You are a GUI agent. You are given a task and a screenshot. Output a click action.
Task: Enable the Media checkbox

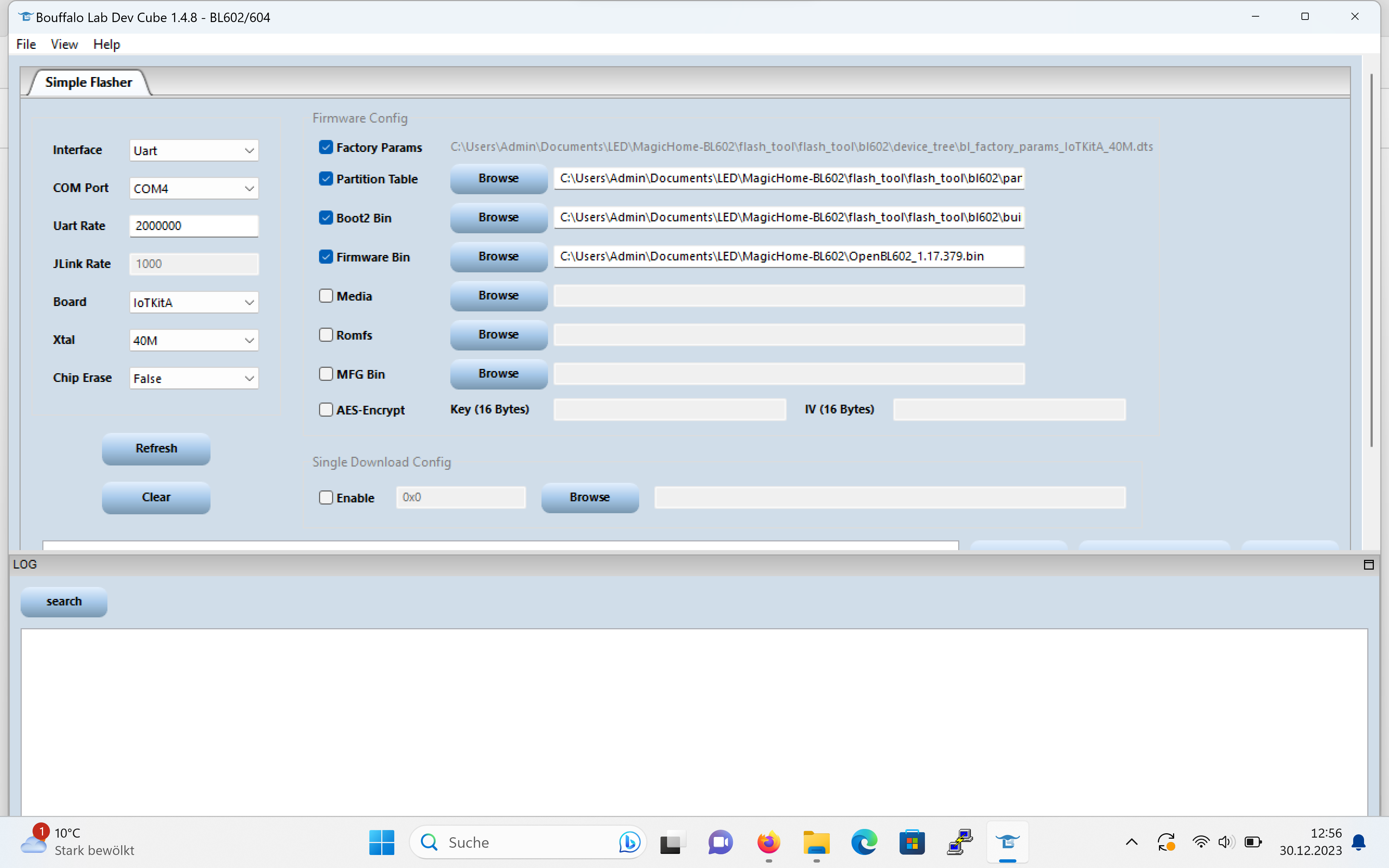click(x=326, y=295)
